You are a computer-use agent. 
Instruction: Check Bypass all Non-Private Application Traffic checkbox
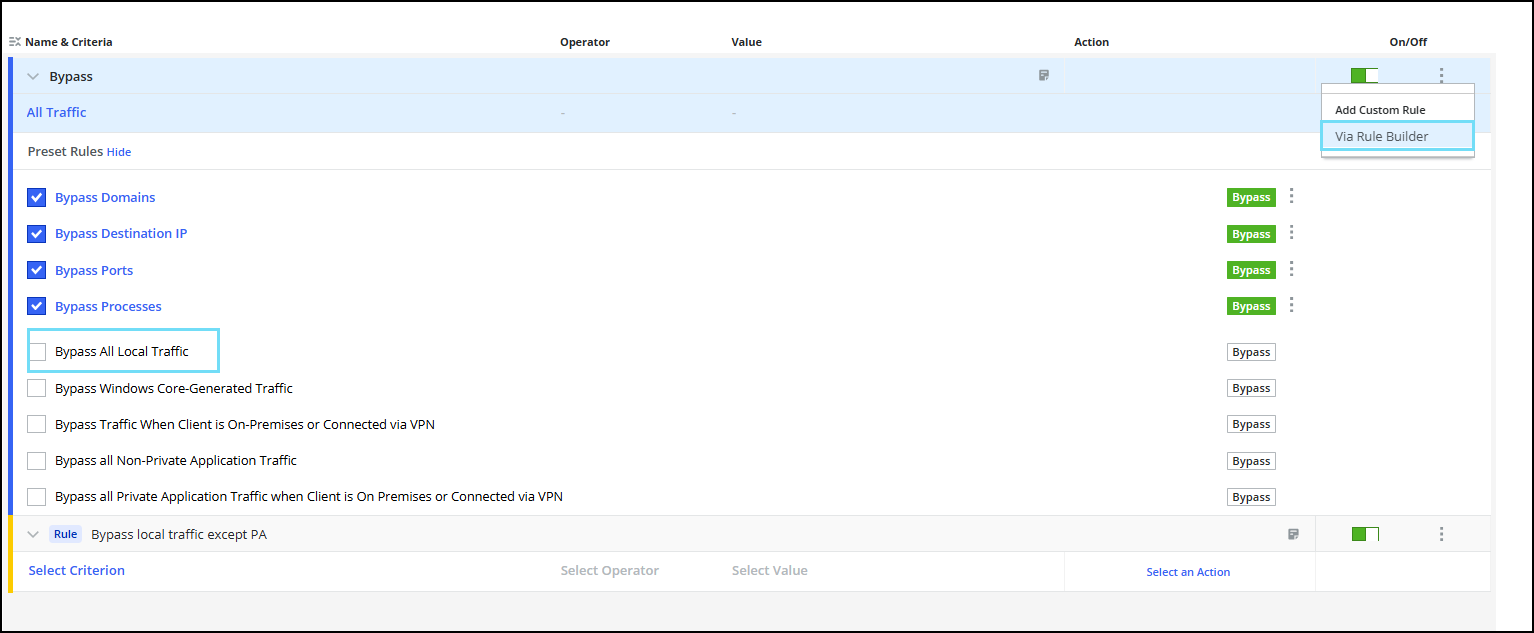[36, 460]
